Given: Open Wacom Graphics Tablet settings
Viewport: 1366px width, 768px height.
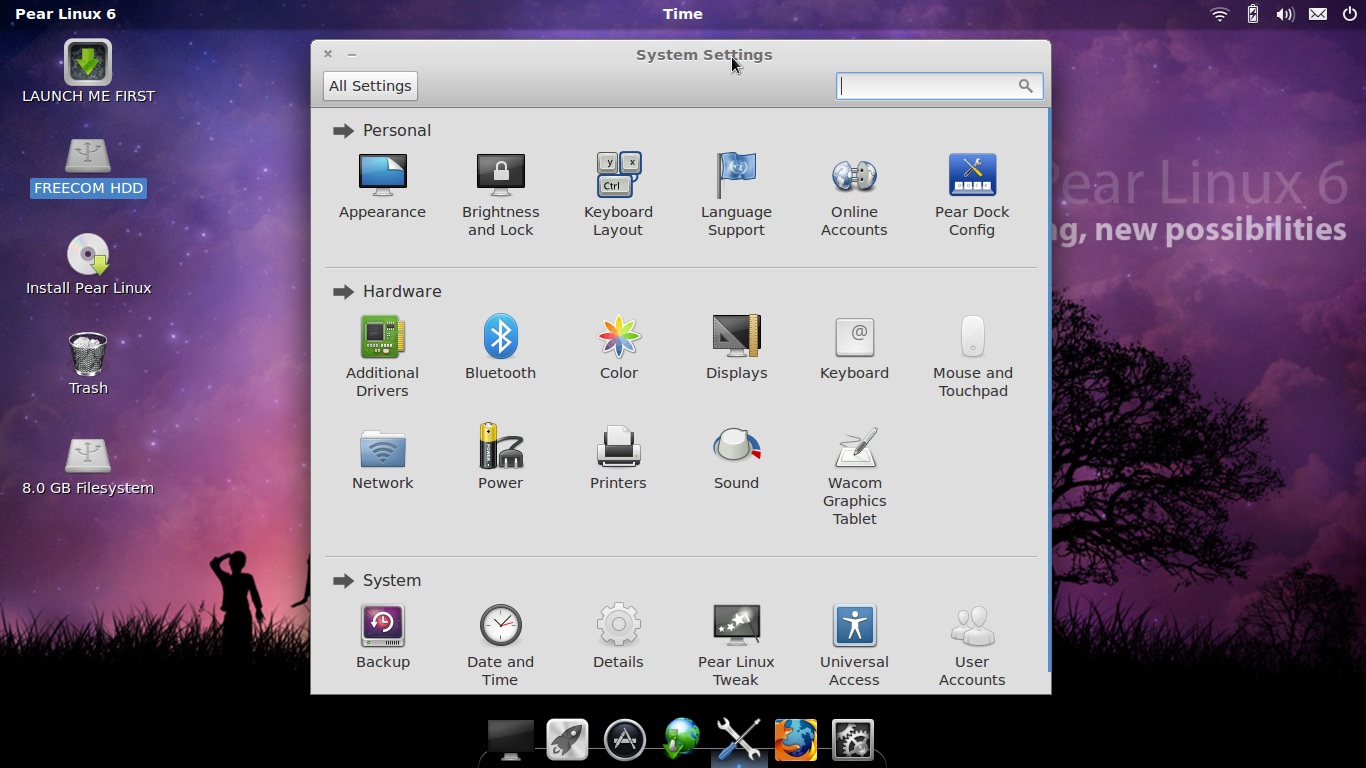Looking at the screenshot, I should click(854, 476).
